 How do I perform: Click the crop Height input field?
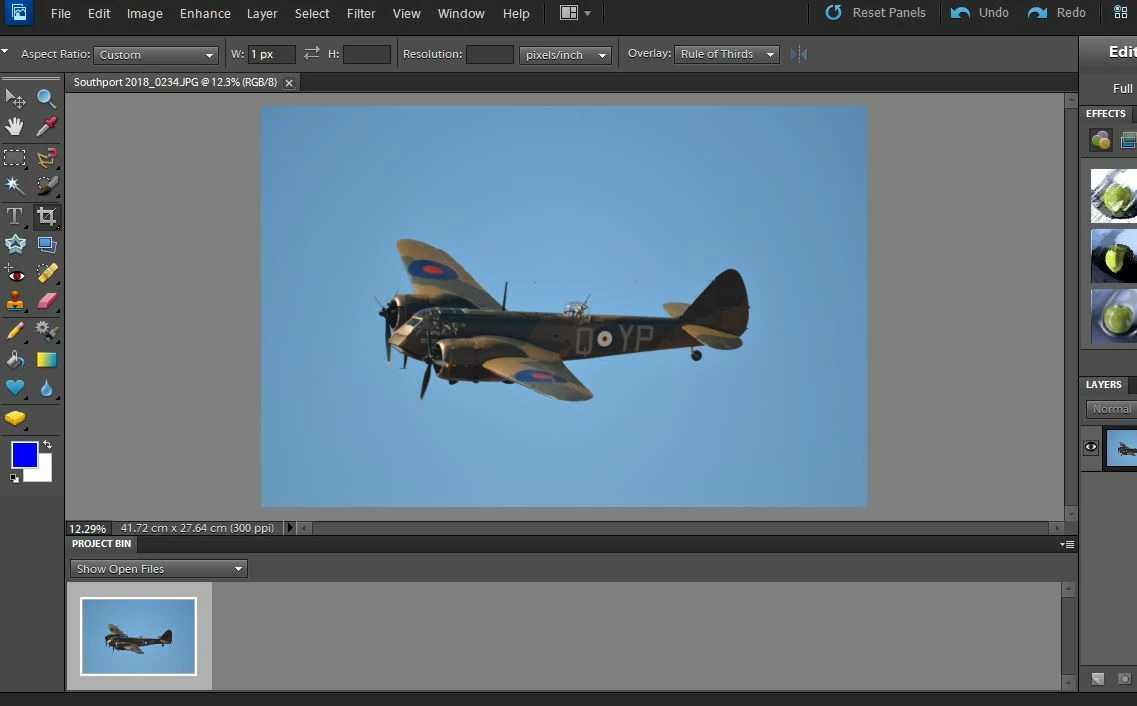pos(366,54)
